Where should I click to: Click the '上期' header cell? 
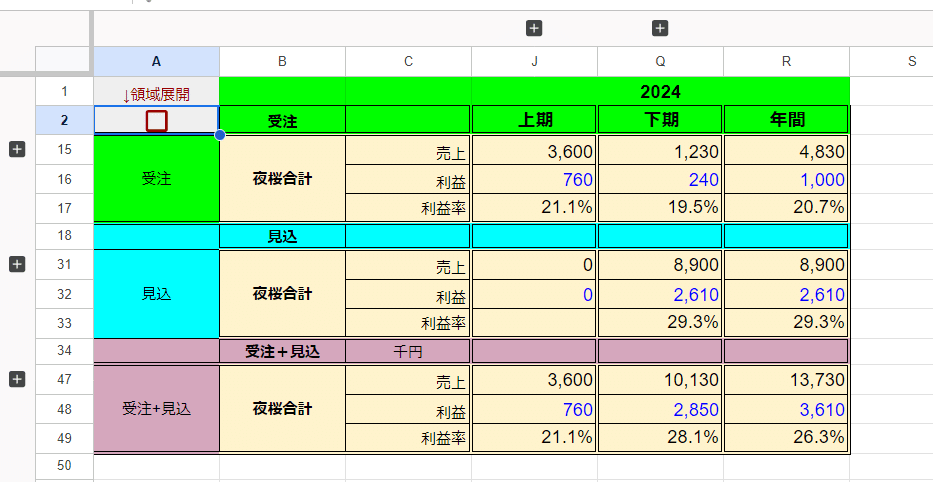[534, 120]
